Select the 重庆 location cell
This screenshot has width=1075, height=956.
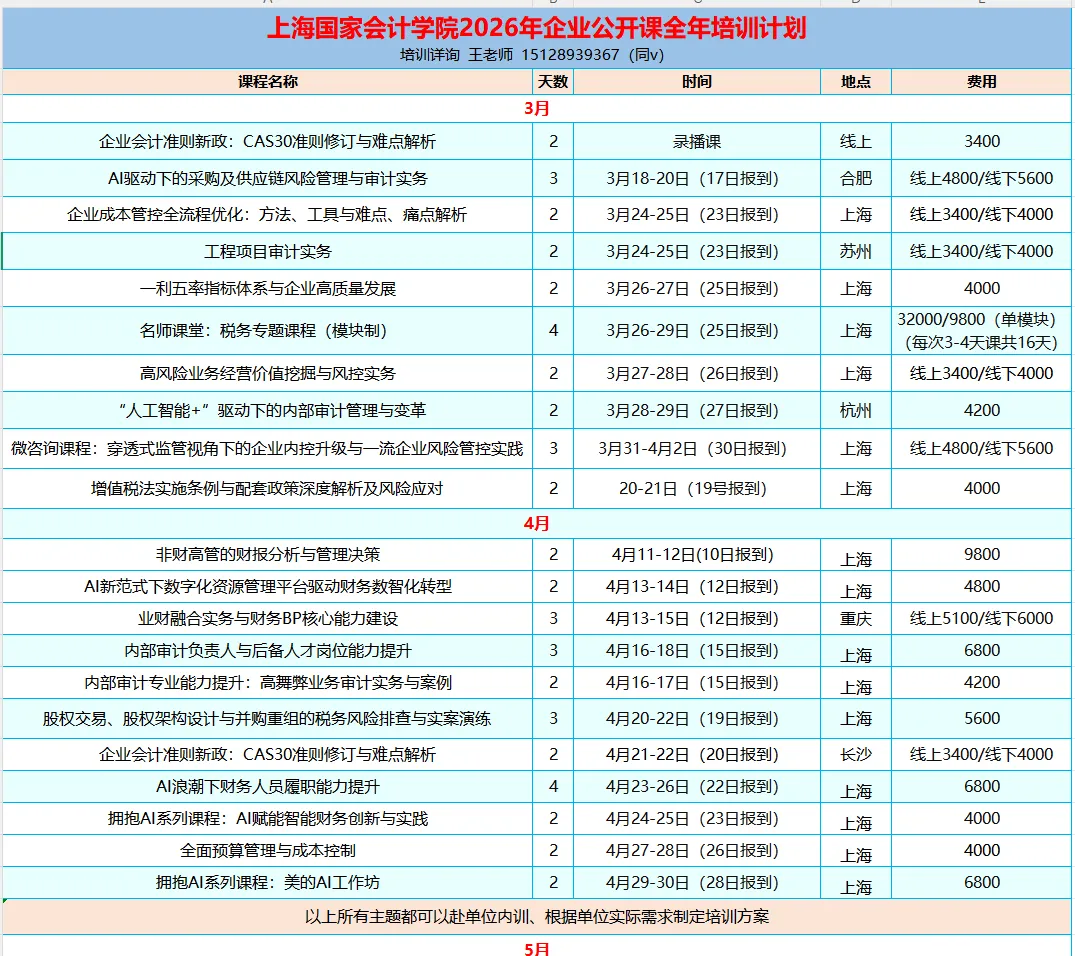pos(856,619)
